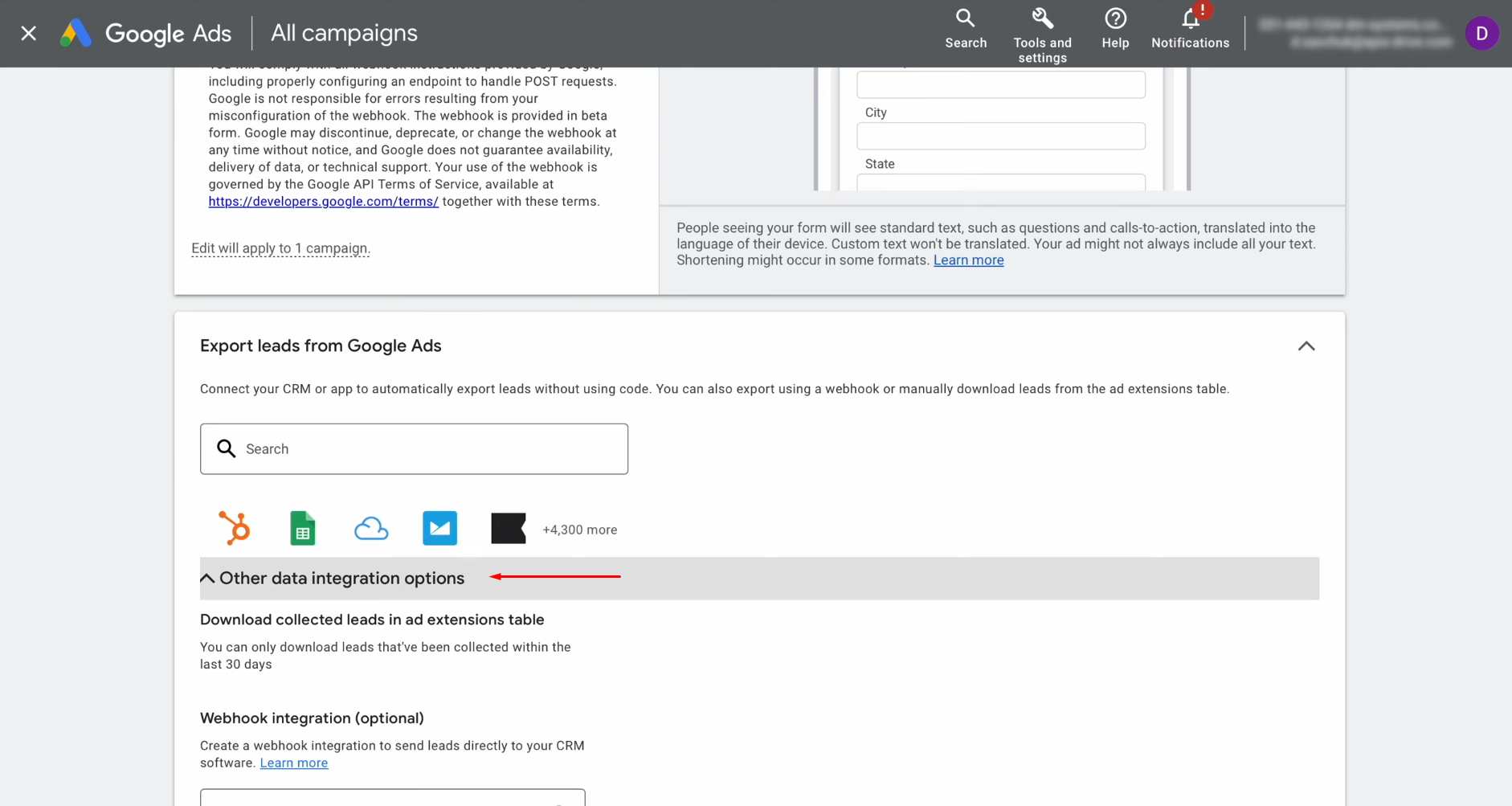Click the integration Search field
Viewport: 1512px width, 806px height.
[x=414, y=448]
